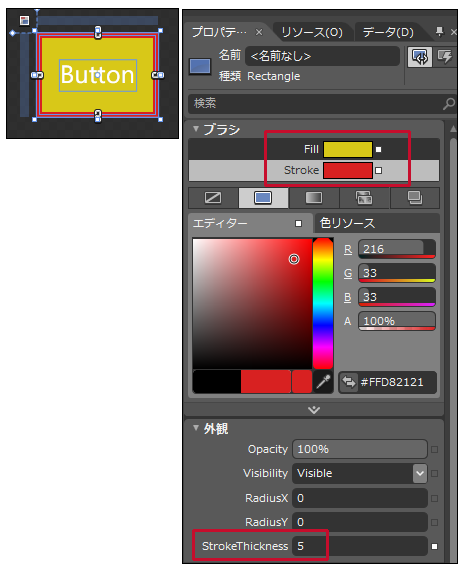This screenshot has width=464, height=579.
Task: Click the Stroke advanced options marker
Action: 378,171
